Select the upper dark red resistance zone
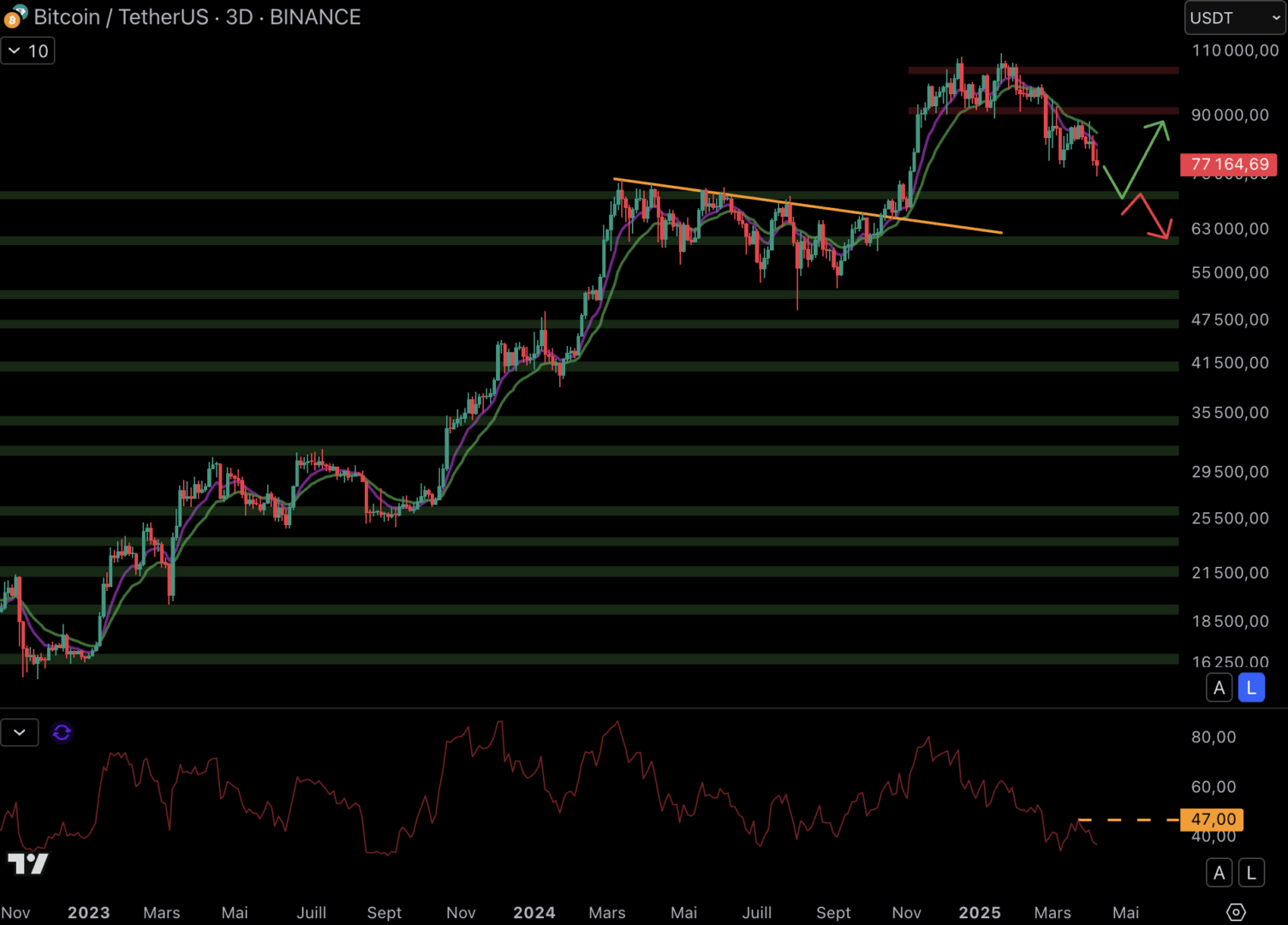The image size is (1288, 925). [x=1043, y=70]
